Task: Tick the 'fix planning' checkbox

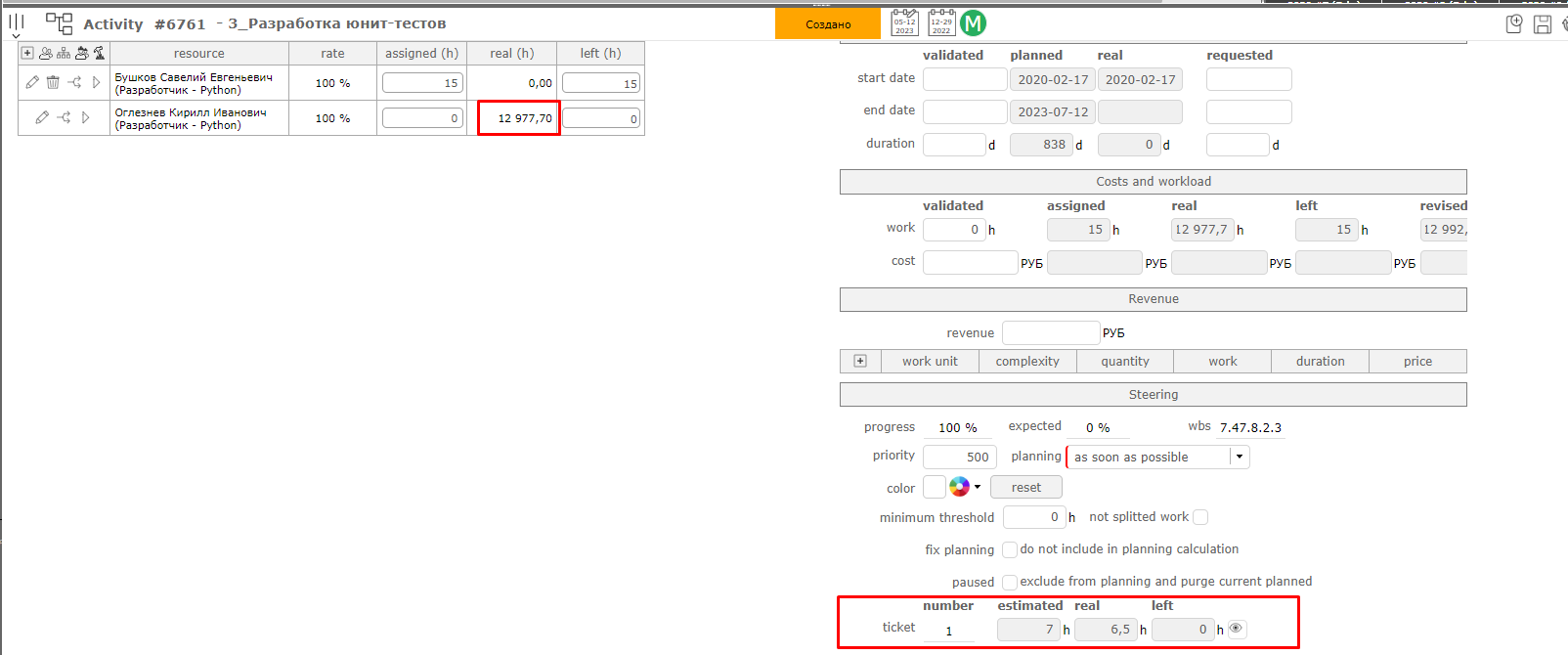Action: pyautogui.click(x=1010, y=549)
